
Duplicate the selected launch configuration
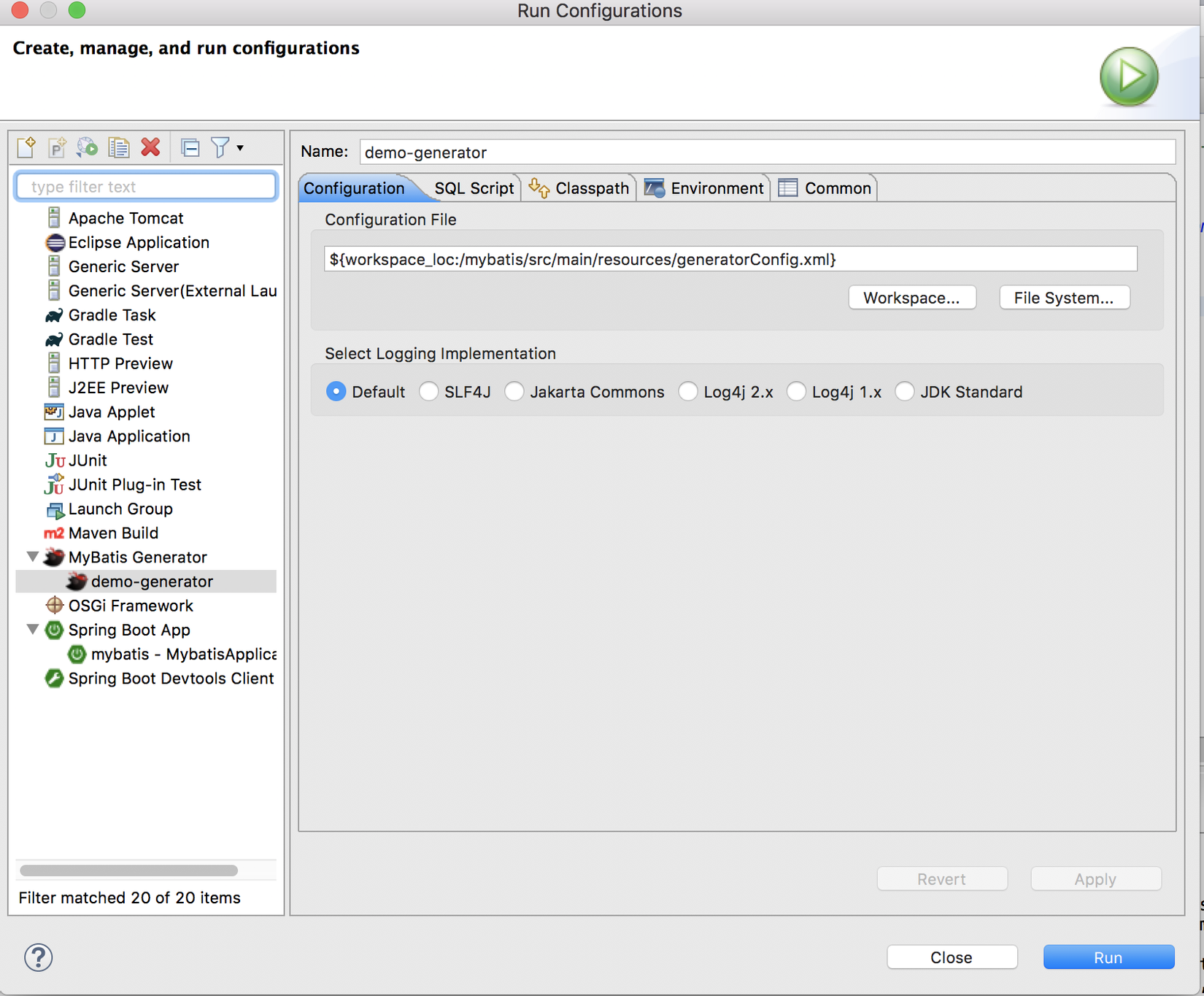pyautogui.click(x=119, y=147)
